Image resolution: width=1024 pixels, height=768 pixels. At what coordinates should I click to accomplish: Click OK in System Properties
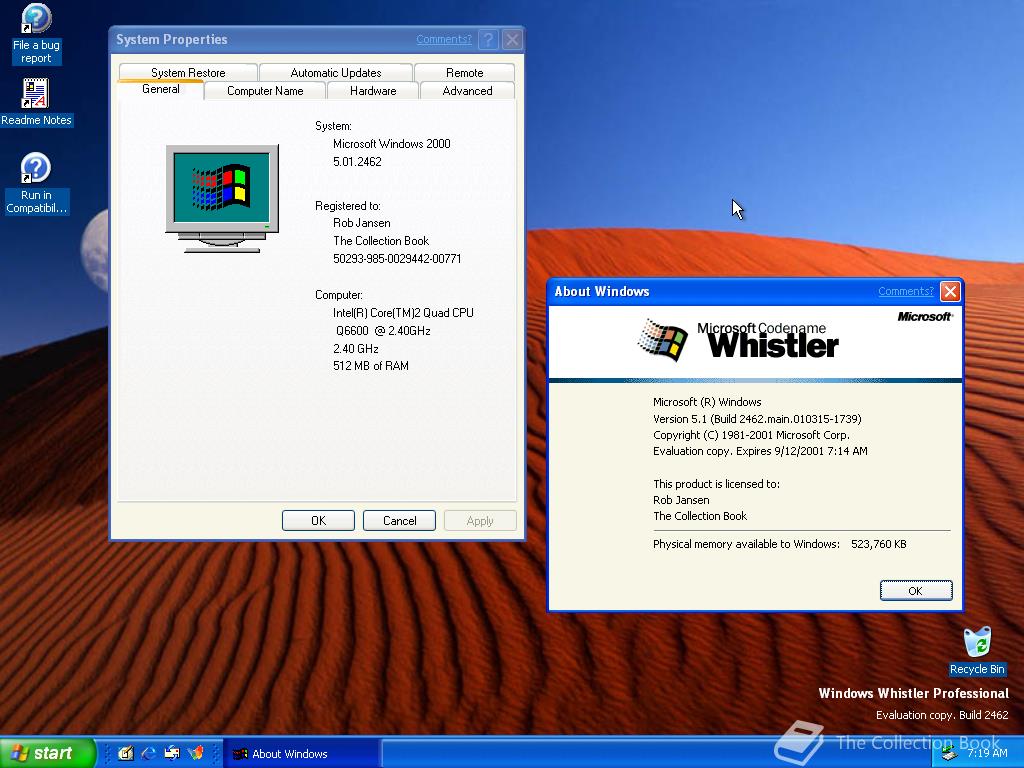point(318,520)
